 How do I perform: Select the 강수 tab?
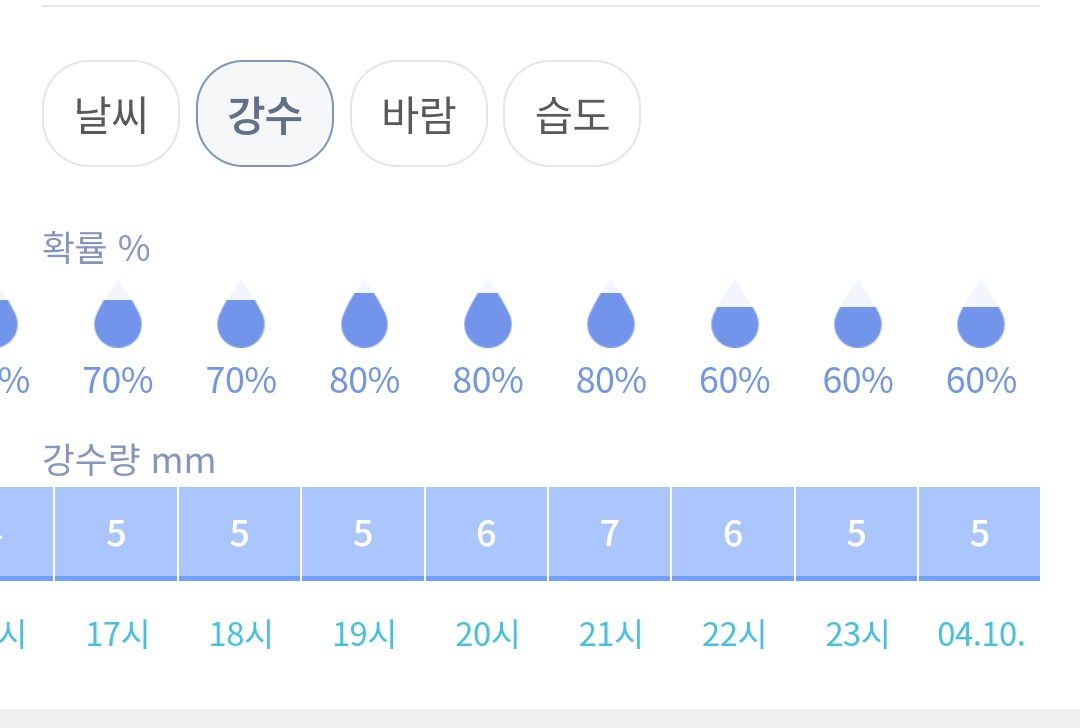(x=265, y=114)
